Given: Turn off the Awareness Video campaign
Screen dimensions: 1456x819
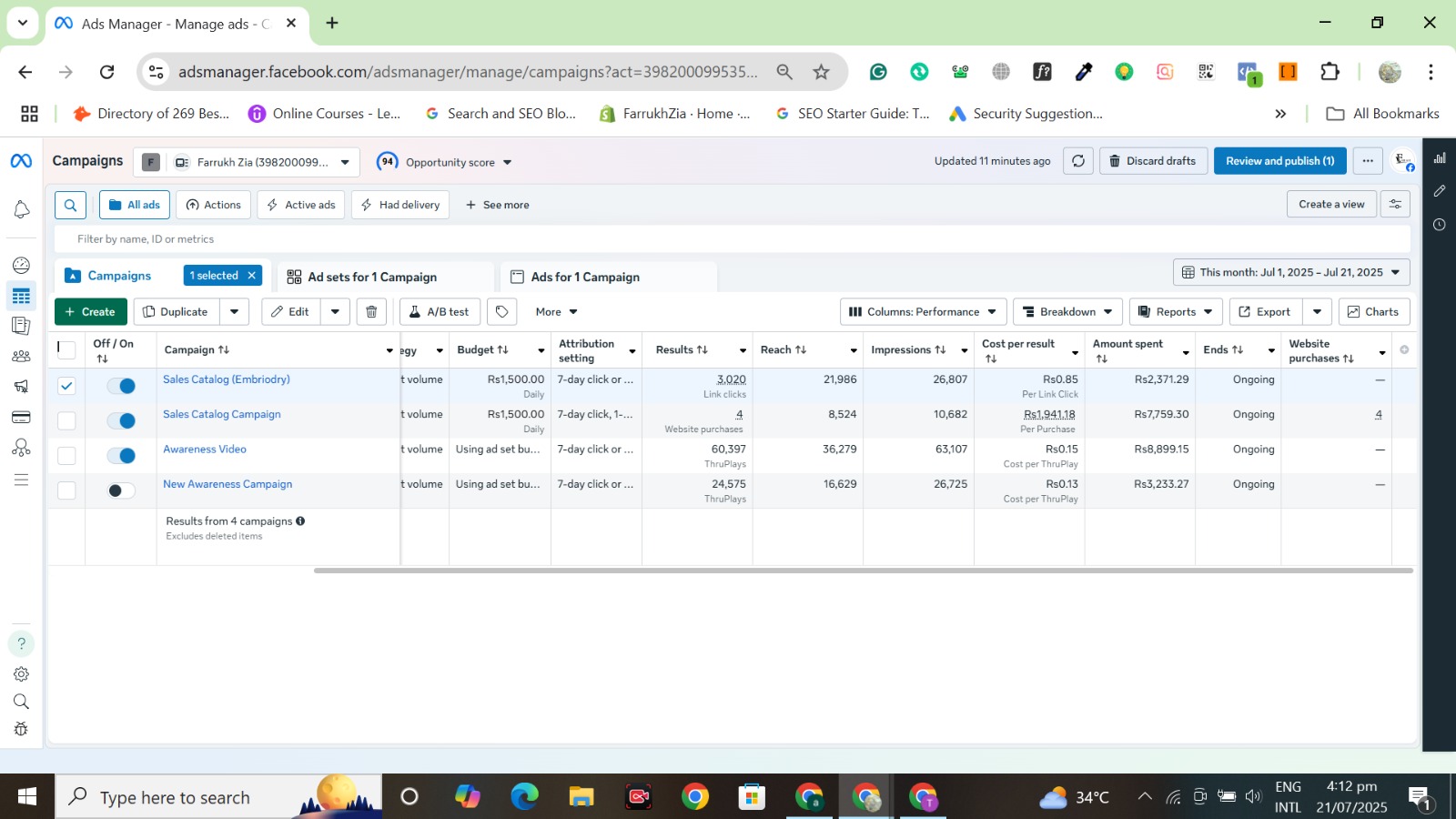Looking at the screenshot, I should point(121,455).
